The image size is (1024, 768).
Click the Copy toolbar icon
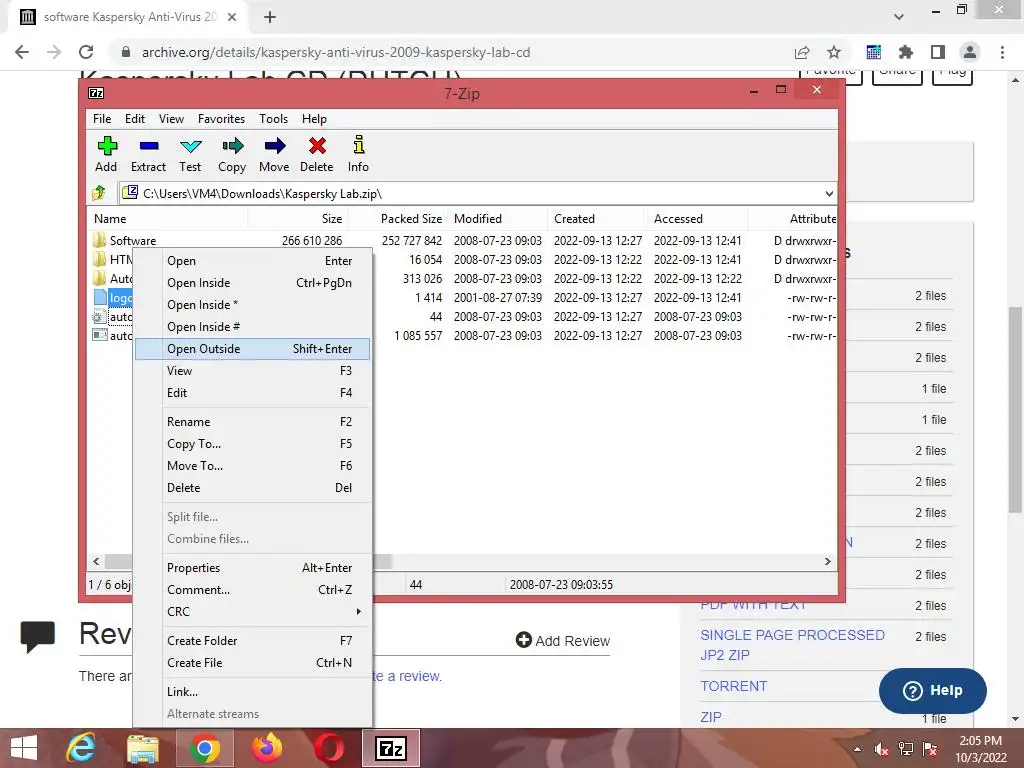(x=232, y=146)
